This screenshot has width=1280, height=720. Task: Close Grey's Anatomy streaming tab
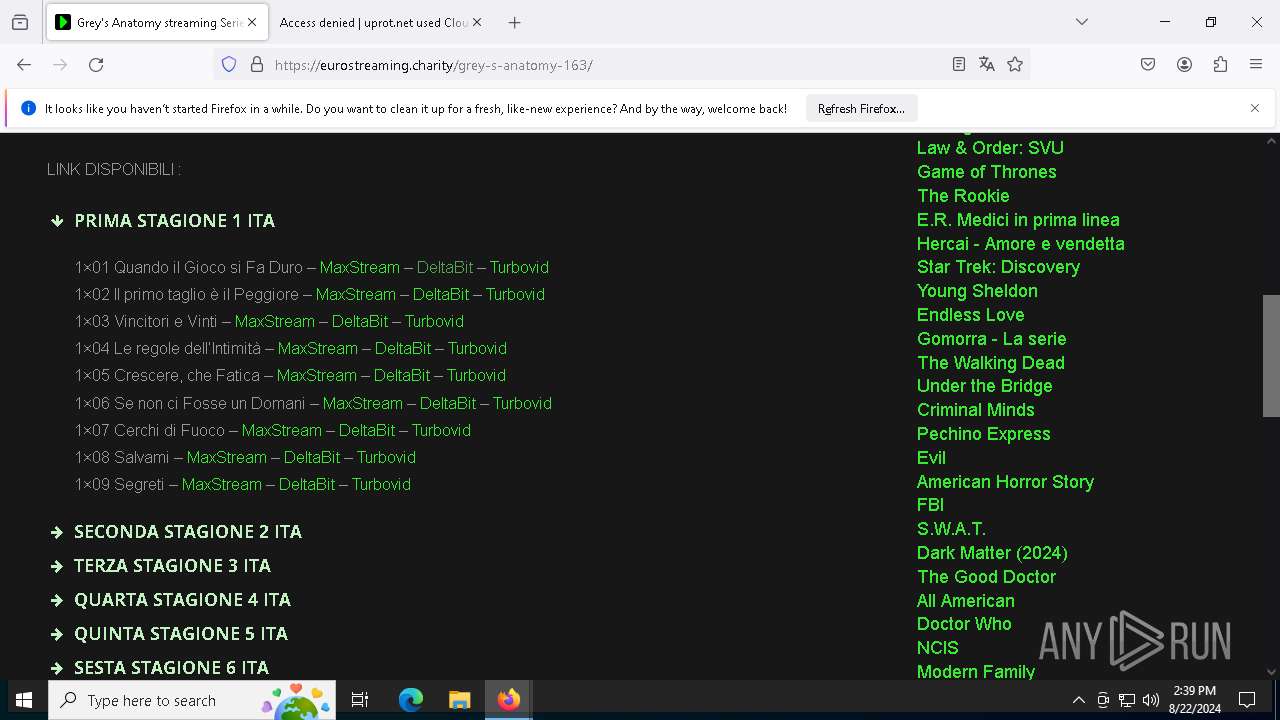tap(251, 22)
